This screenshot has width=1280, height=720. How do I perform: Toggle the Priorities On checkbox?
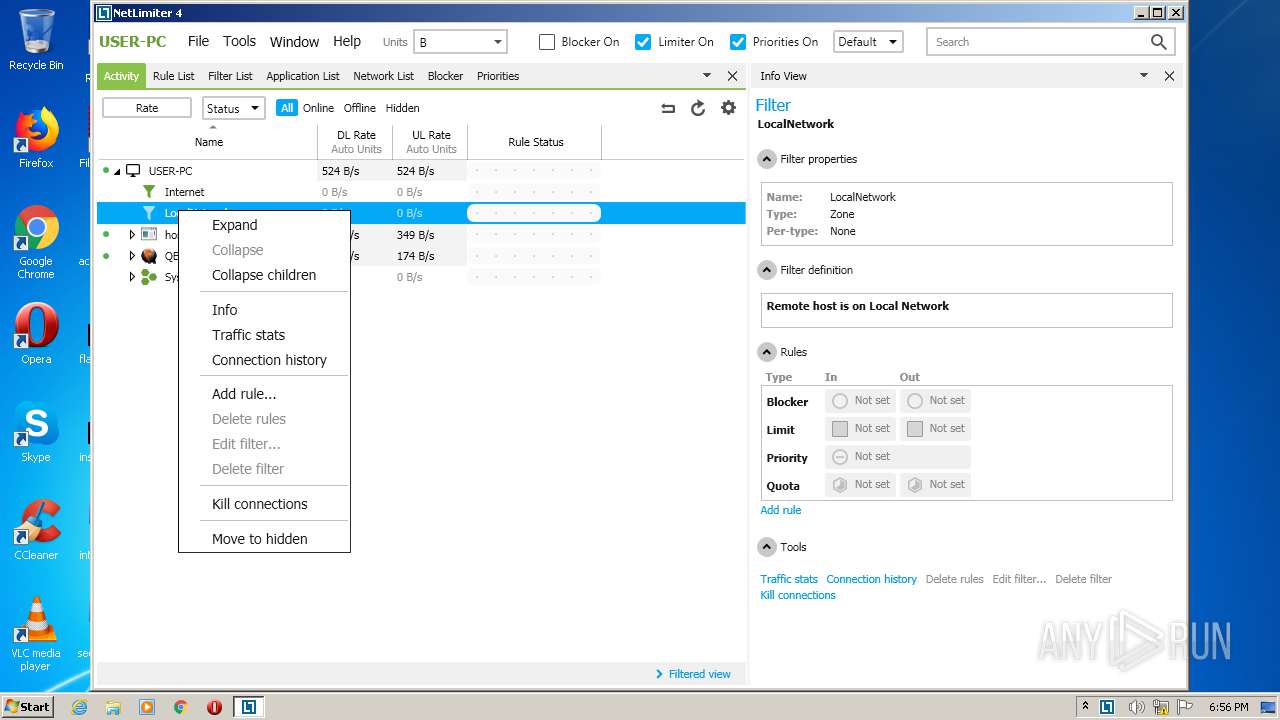[x=738, y=42]
